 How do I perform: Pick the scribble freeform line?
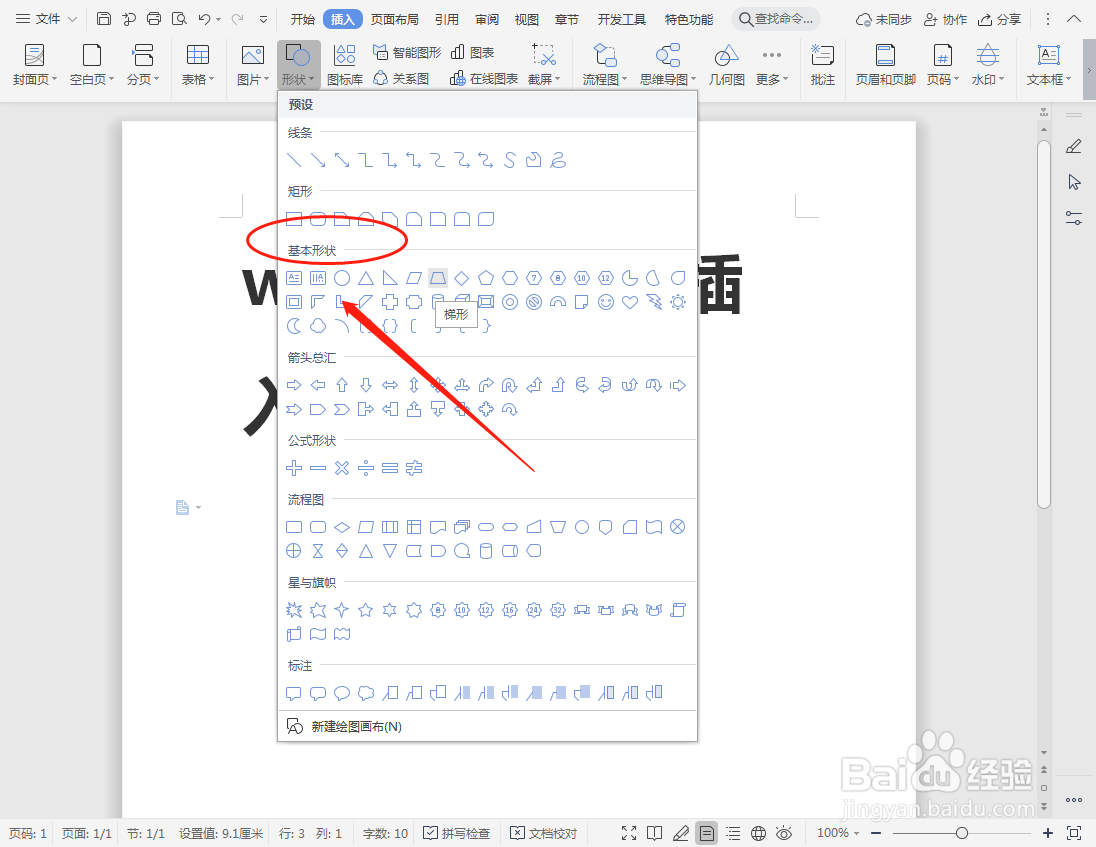[x=558, y=160]
